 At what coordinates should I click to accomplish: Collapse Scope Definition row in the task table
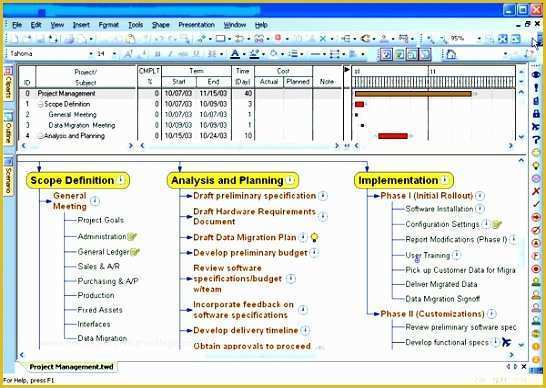40,104
